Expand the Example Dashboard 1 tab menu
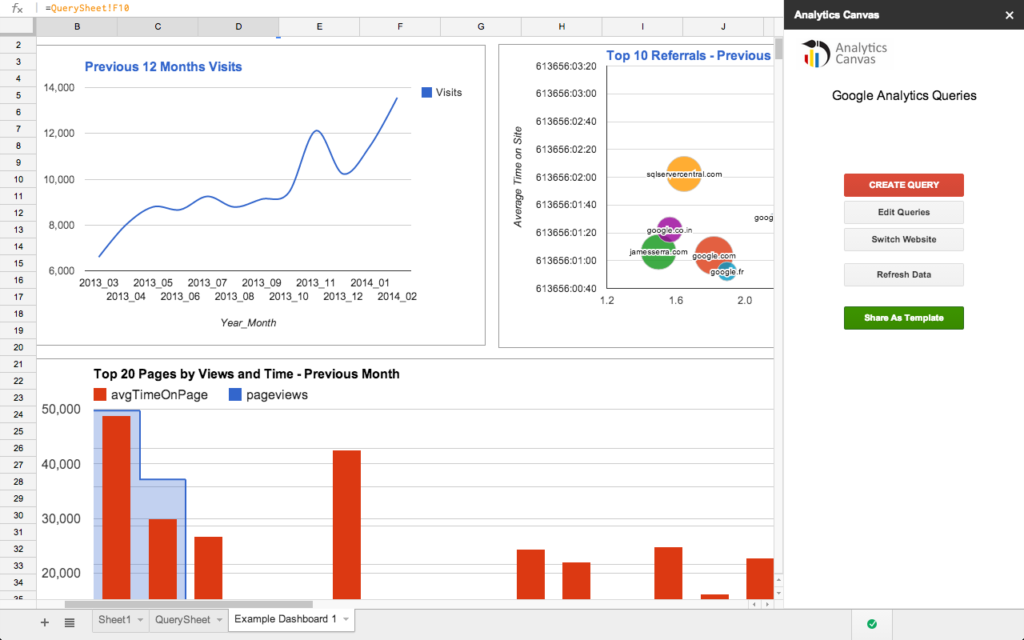Viewport: 1024px width, 640px height. [346, 619]
